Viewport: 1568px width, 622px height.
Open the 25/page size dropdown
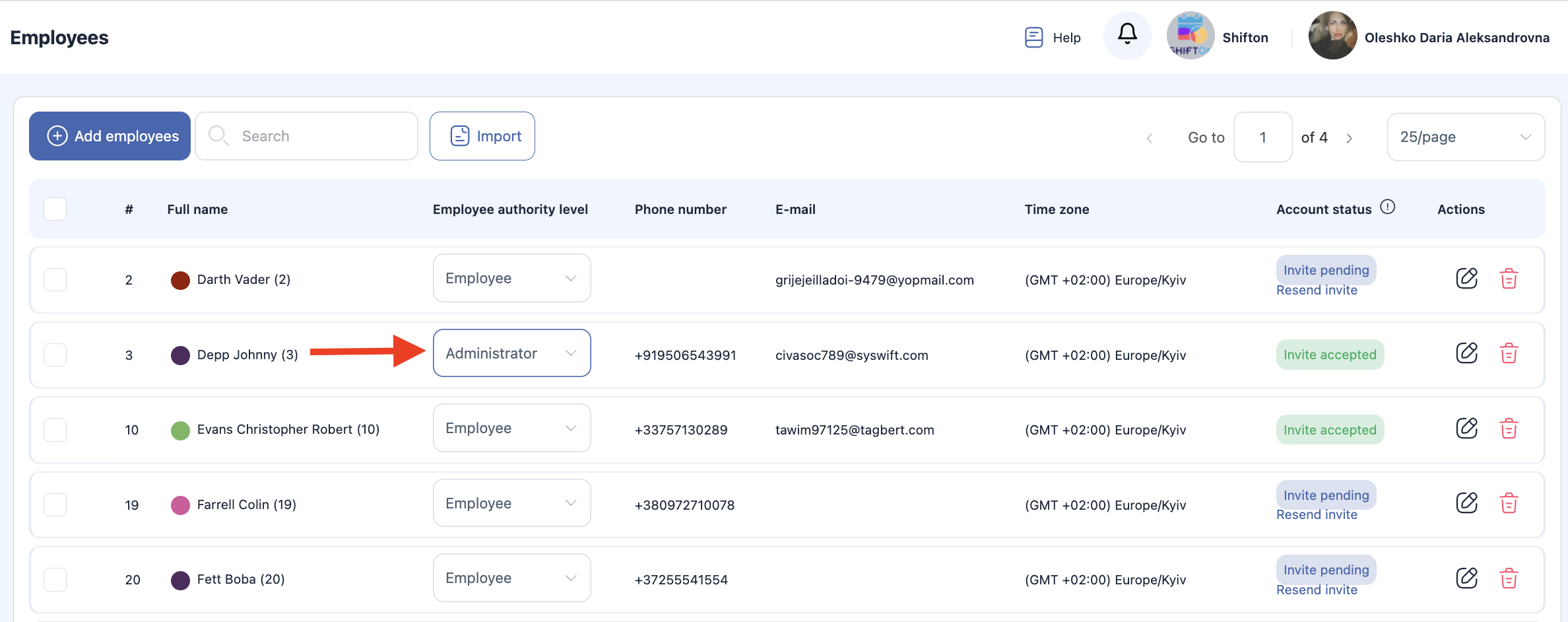1465,137
